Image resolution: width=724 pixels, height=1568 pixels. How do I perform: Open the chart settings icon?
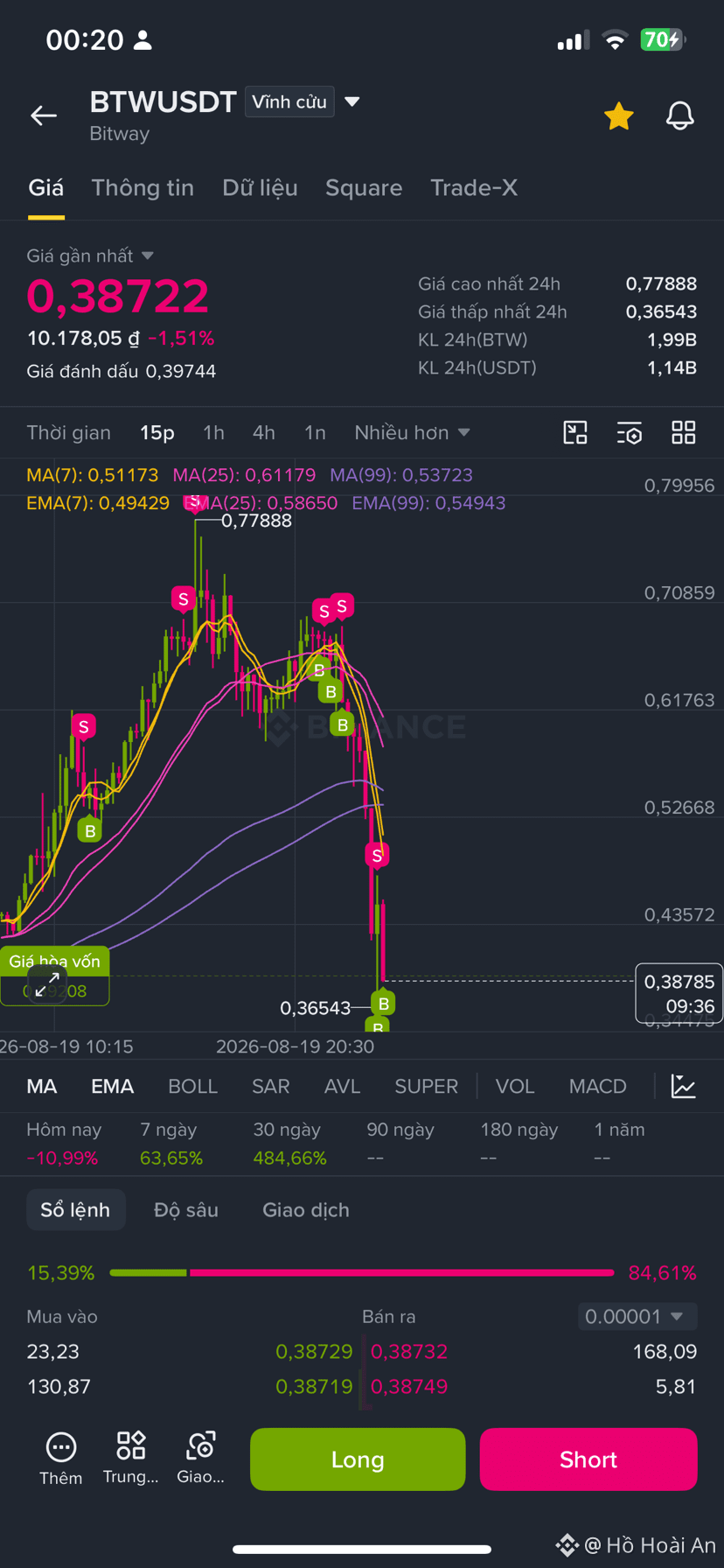pyautogui.click(x=630, y=432)
